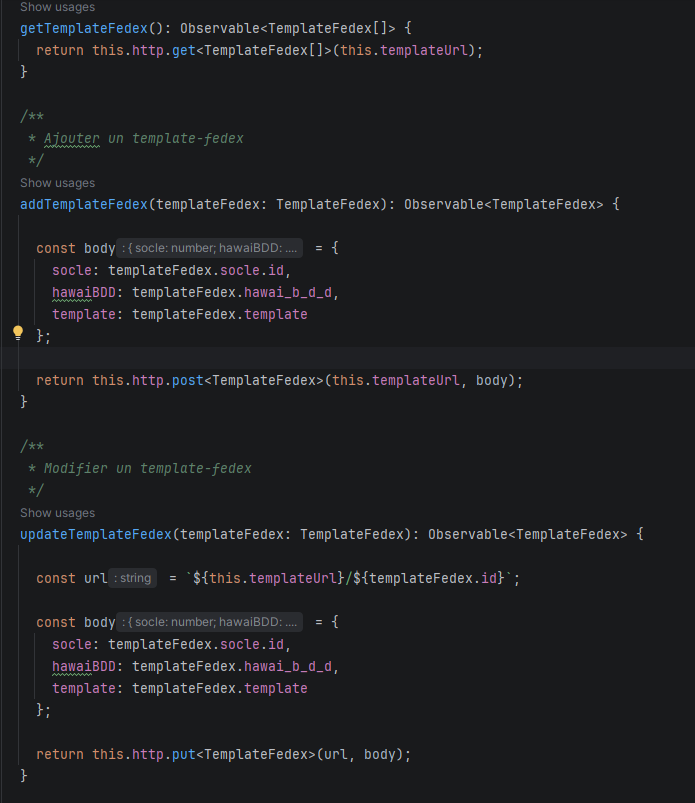
Task: Select the updateTemplateFedex method name
Action: (95, 534)
